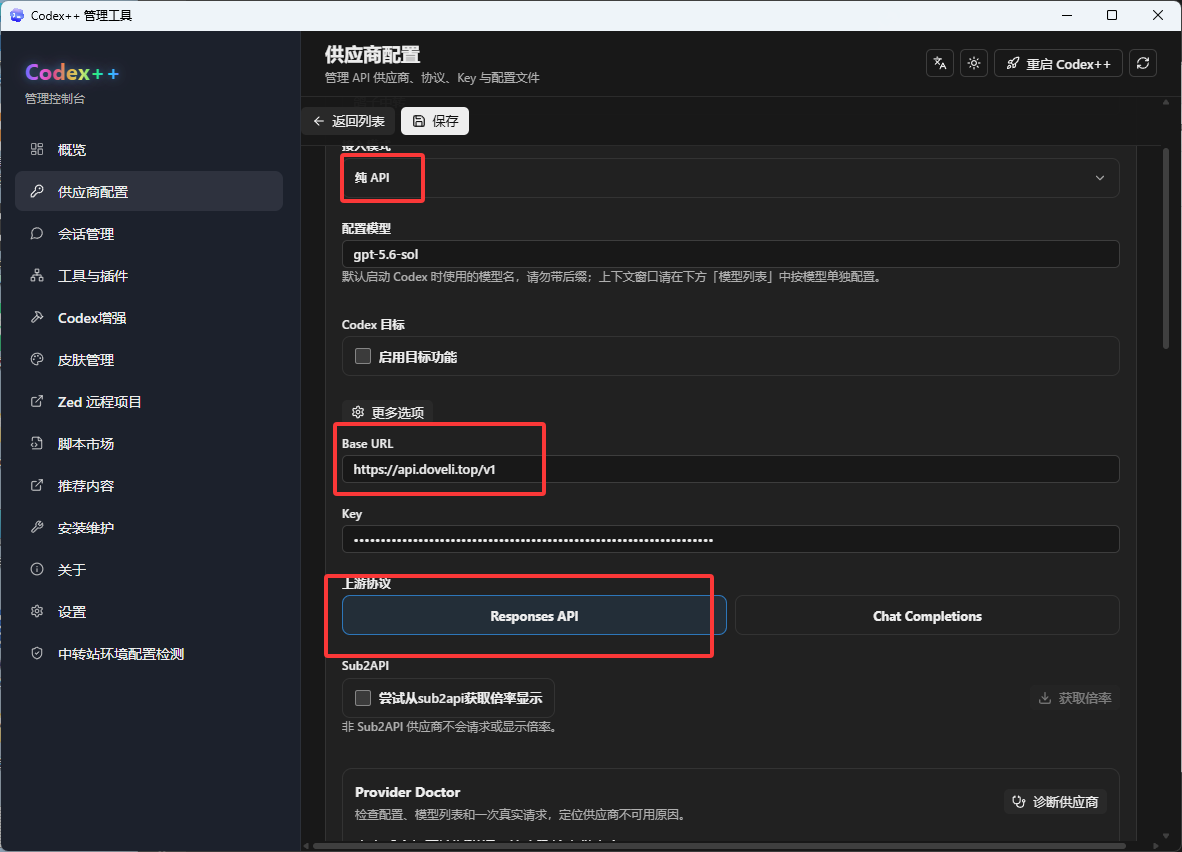
Task: Enable the 启用目标功能 checkbox
Action: [x=363, y=357]
